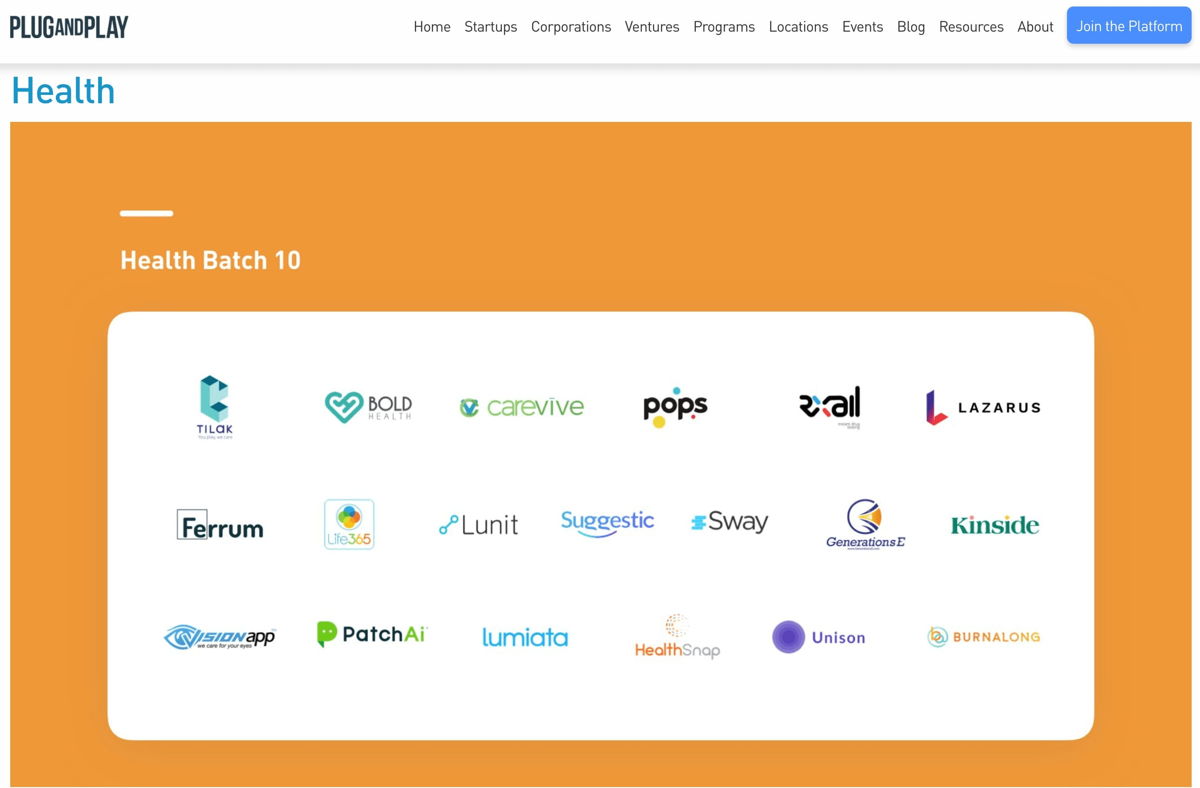Click the Plug and Play logo
Image resolution: width=1200 pixels, height=788 pixels.
click(69, 27)
